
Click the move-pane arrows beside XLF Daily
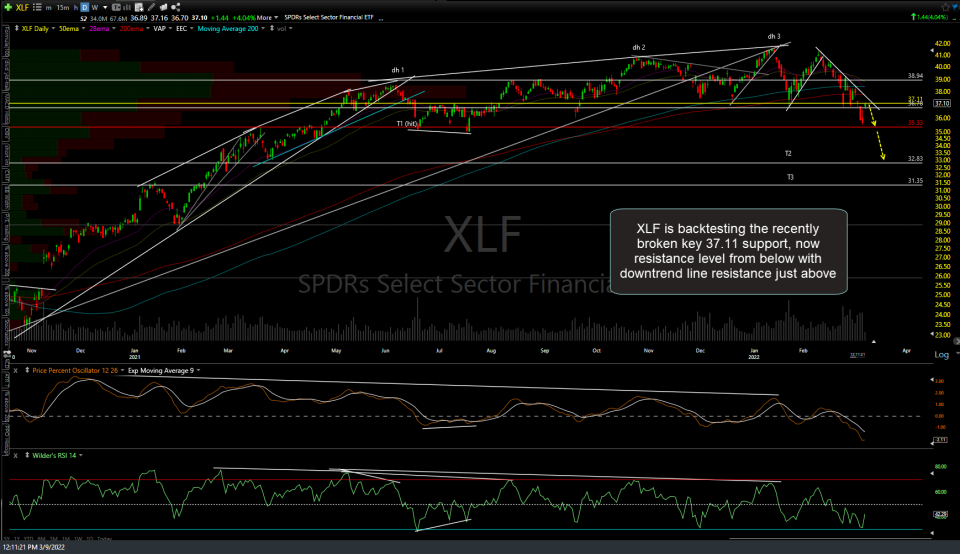point(17,28)
